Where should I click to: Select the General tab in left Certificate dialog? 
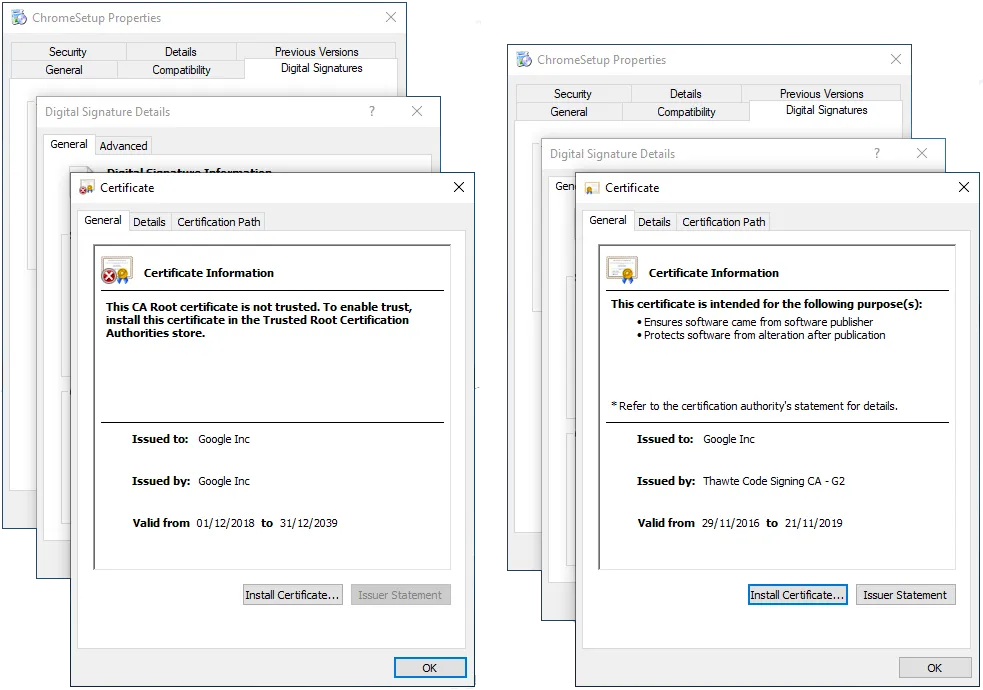[103, 220]
